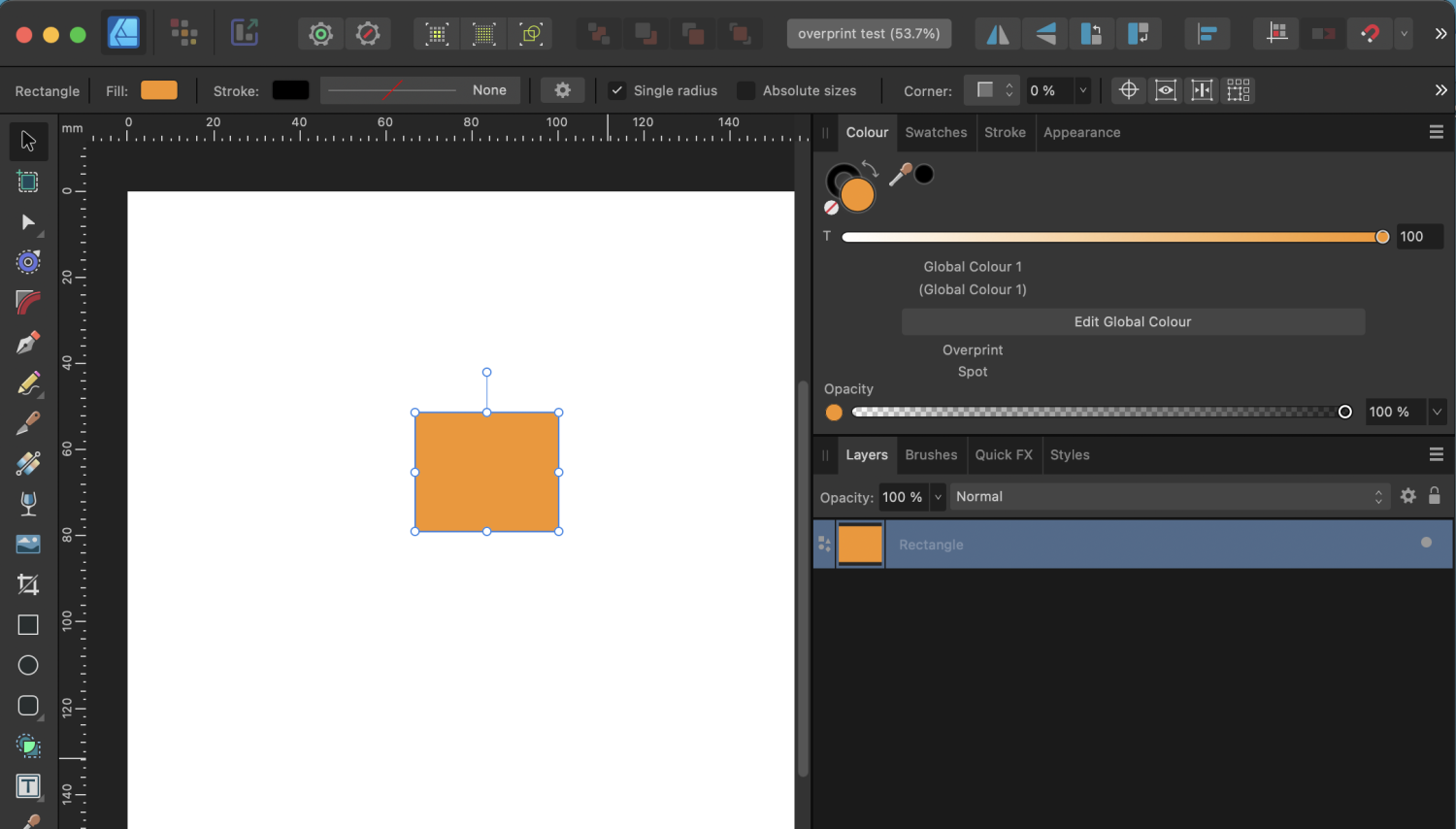Click the Edit Global Colour button
The width and height of the screenshot is (1456, 829).
click(1132, 321)
